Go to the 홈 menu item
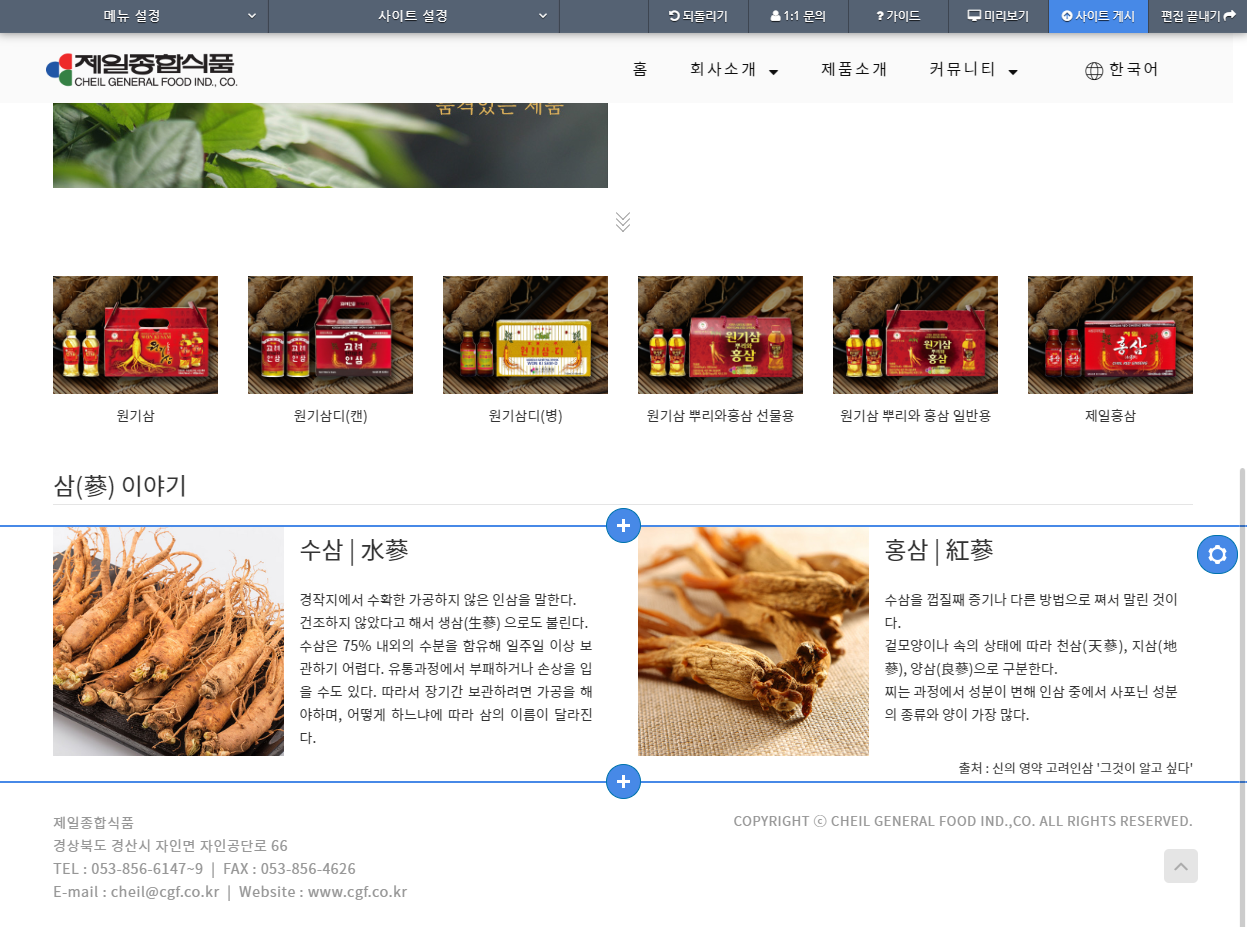1247x927 pixels. pos(640,69)
